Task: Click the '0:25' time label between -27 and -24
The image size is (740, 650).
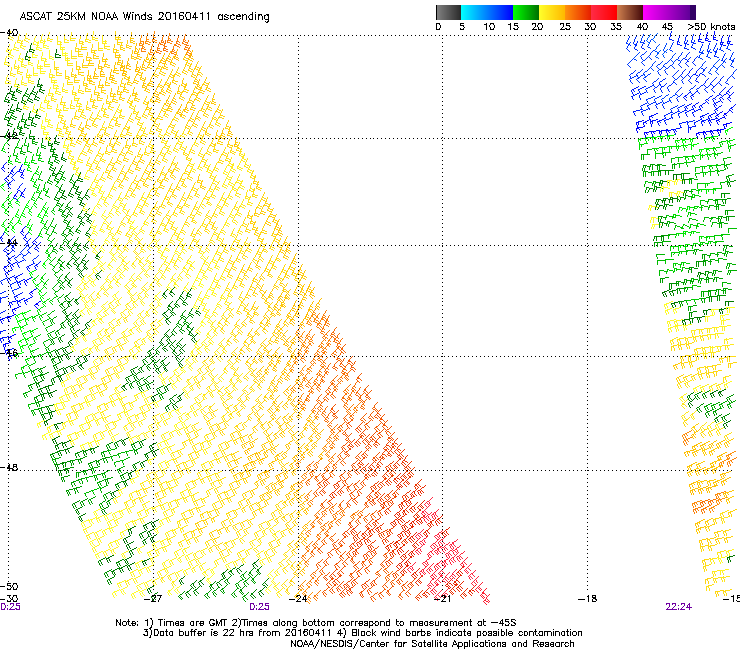Action: click(260, 607)
